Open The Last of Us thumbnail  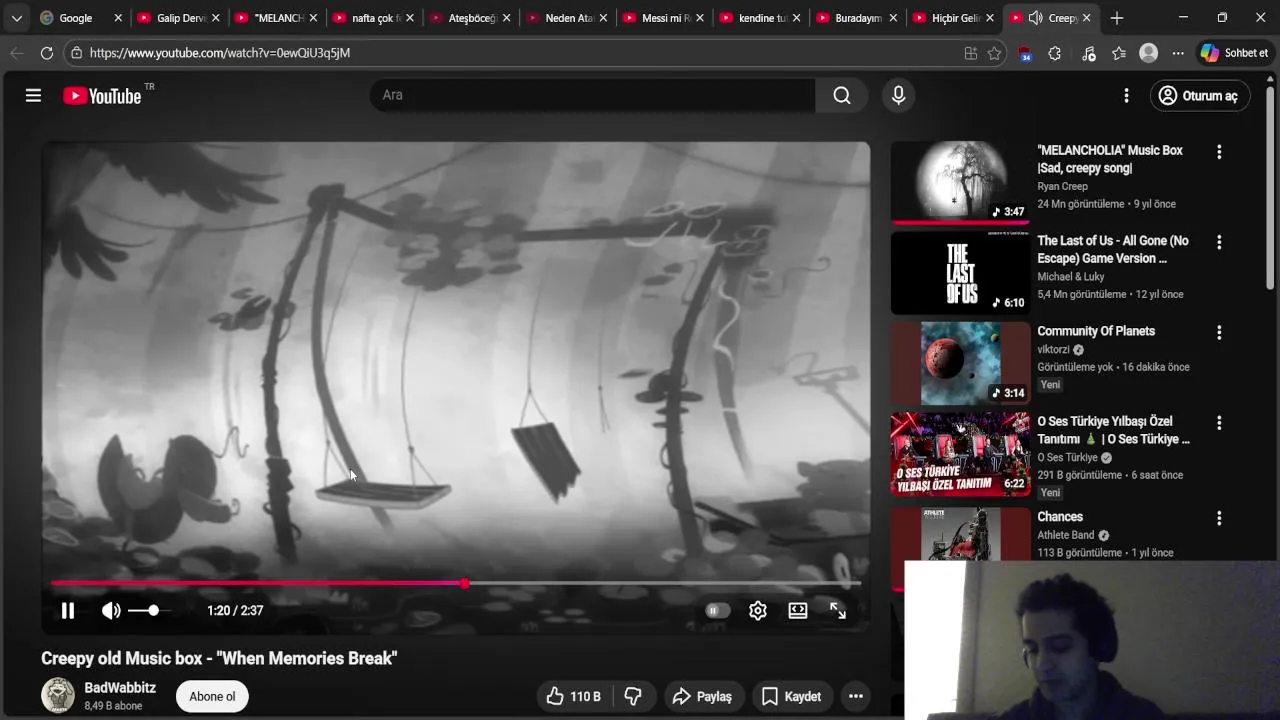[x=960, y=273]
